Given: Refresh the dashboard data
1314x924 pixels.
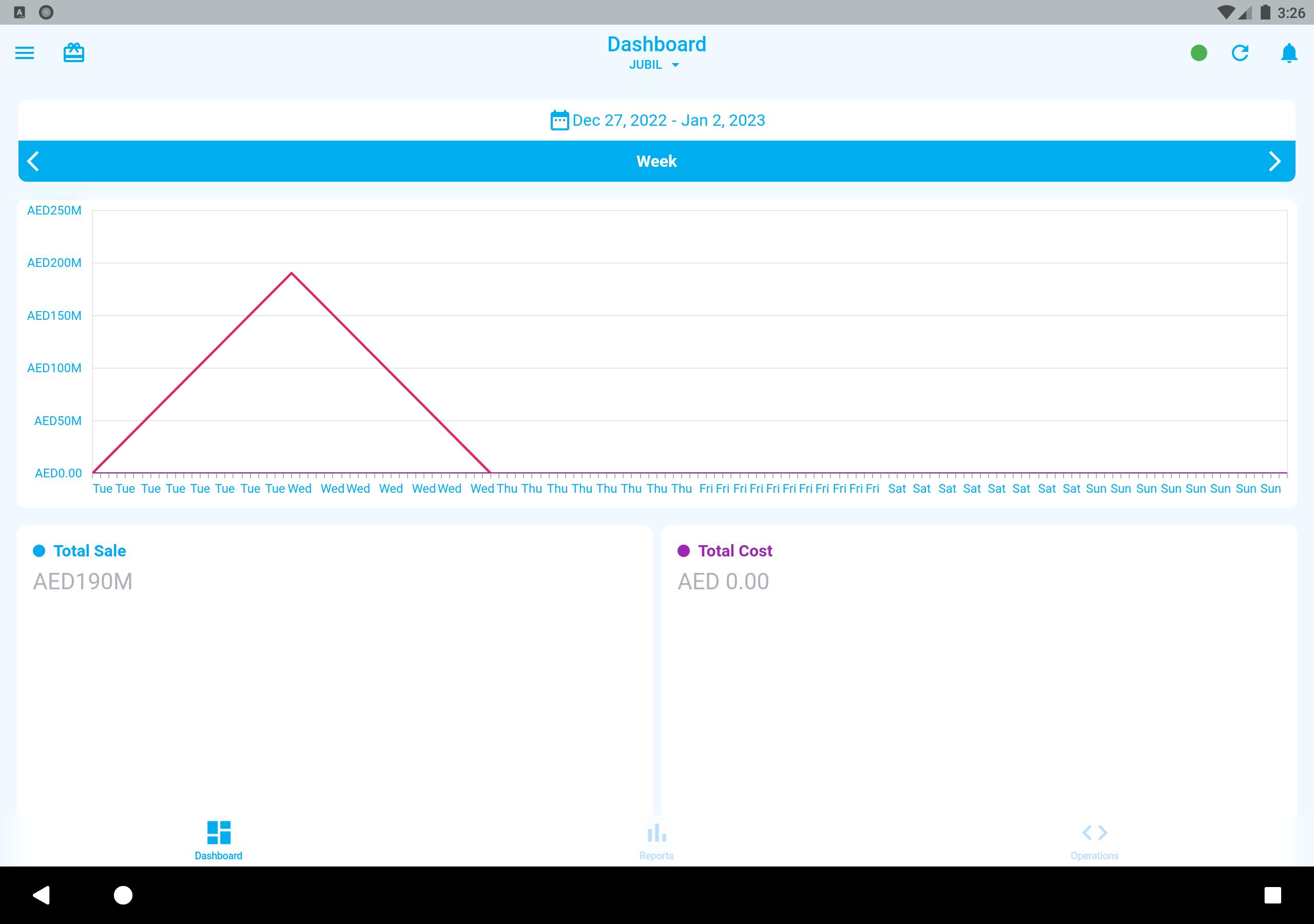Looking at the screenshot, I should click(1240, 53).
